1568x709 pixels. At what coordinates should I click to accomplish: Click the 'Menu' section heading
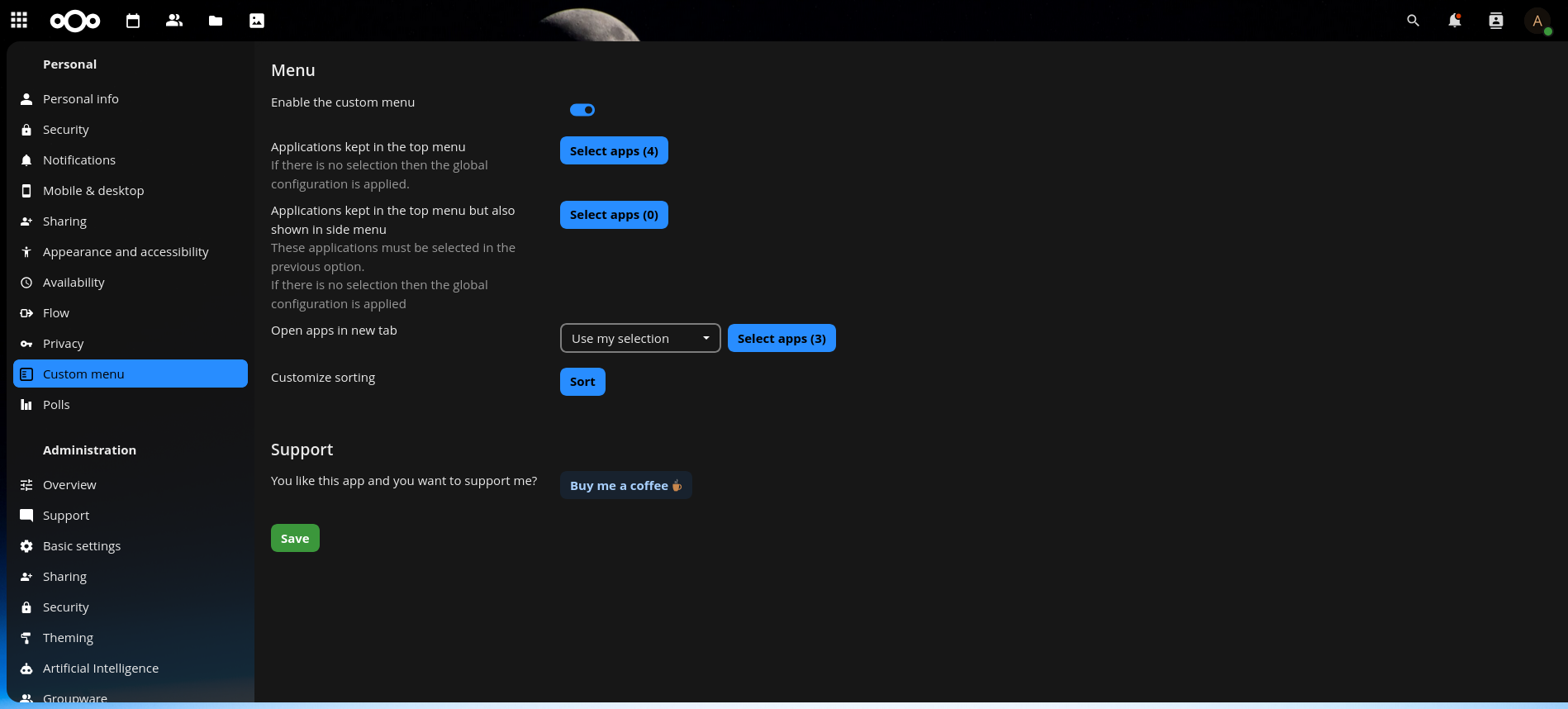[x=293, y=70]
